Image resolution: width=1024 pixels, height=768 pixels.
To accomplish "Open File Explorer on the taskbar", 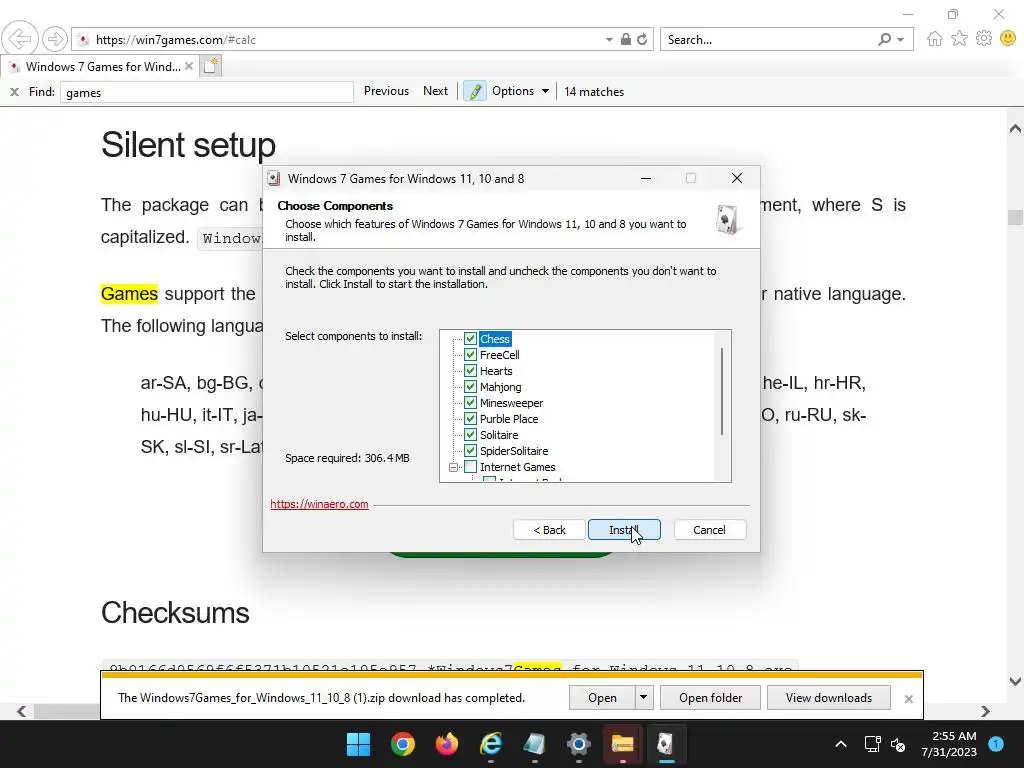I will point(622,744).
